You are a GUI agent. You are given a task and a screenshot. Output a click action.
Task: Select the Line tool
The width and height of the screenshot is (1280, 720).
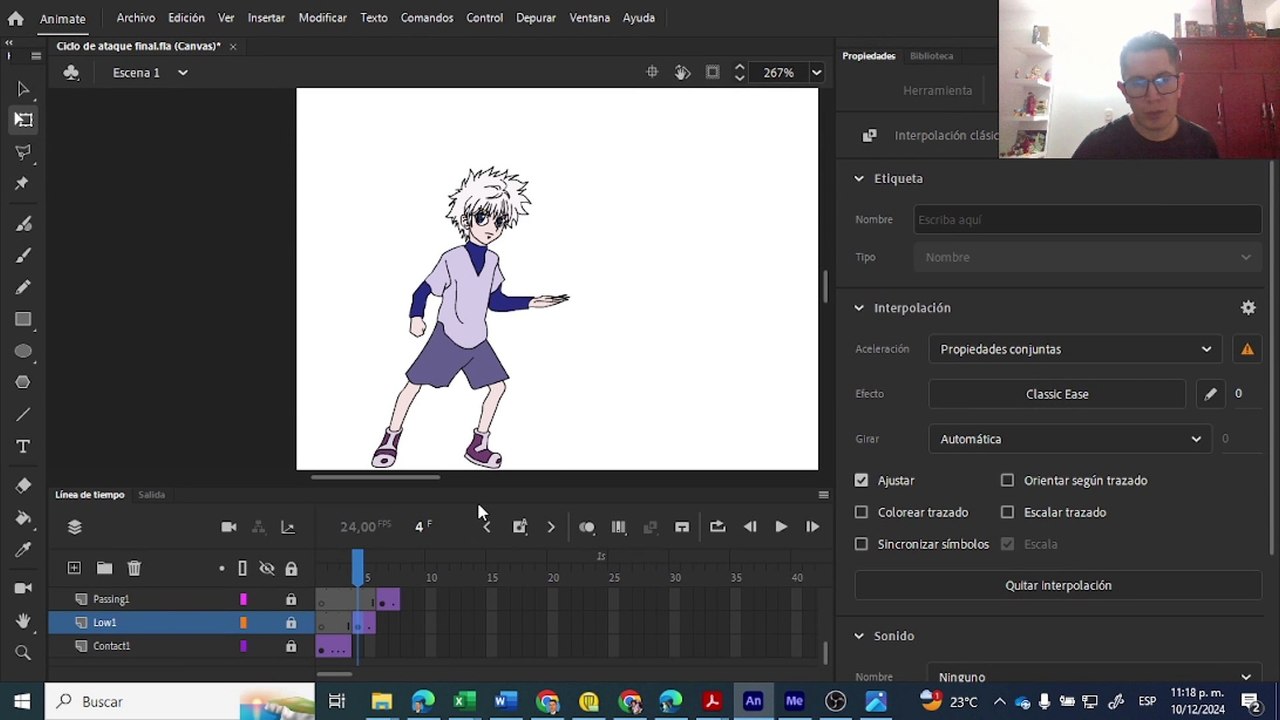pos(23,415)
